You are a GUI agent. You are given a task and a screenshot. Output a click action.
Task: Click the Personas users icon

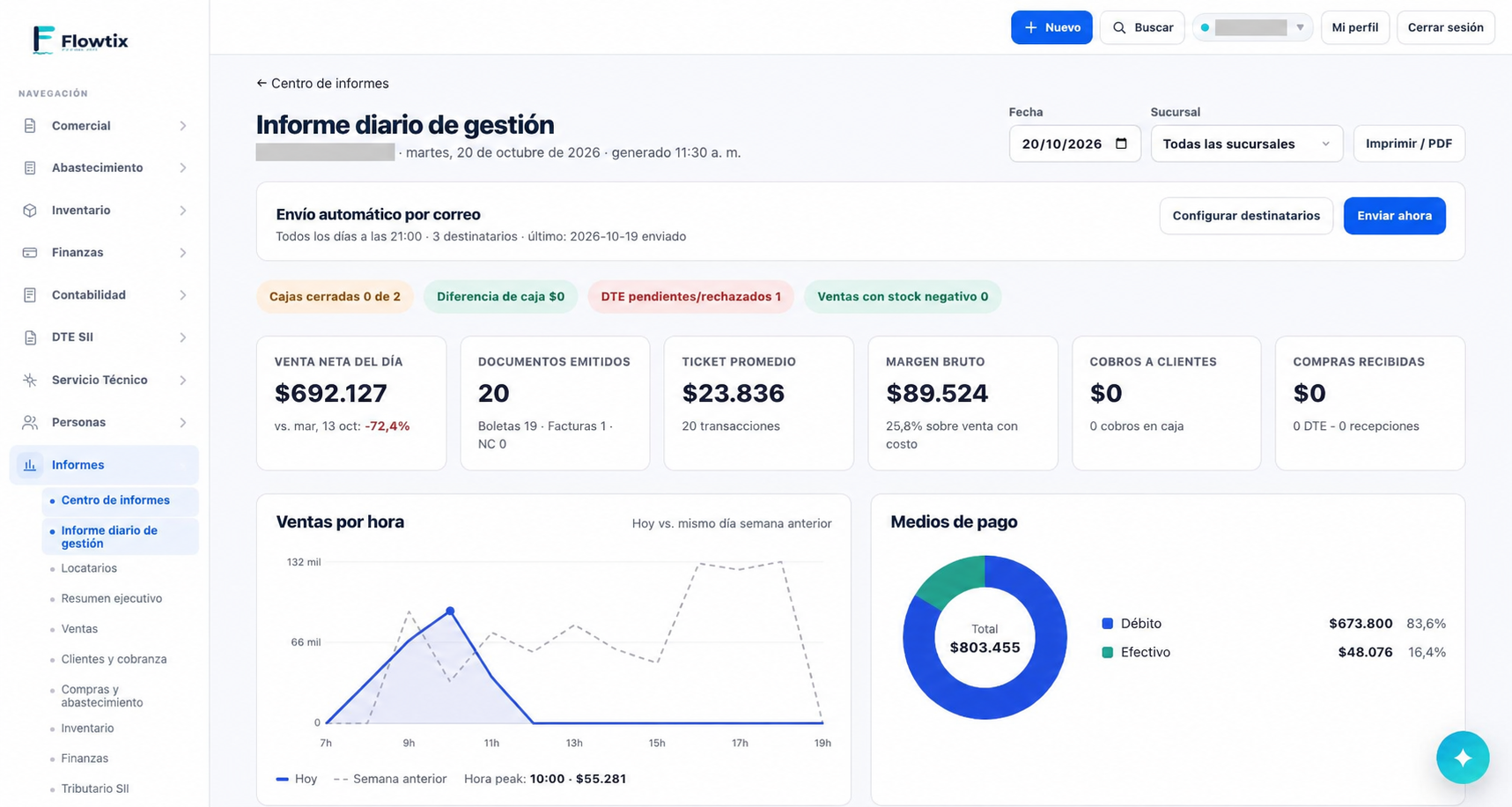(x=30, y=422)
